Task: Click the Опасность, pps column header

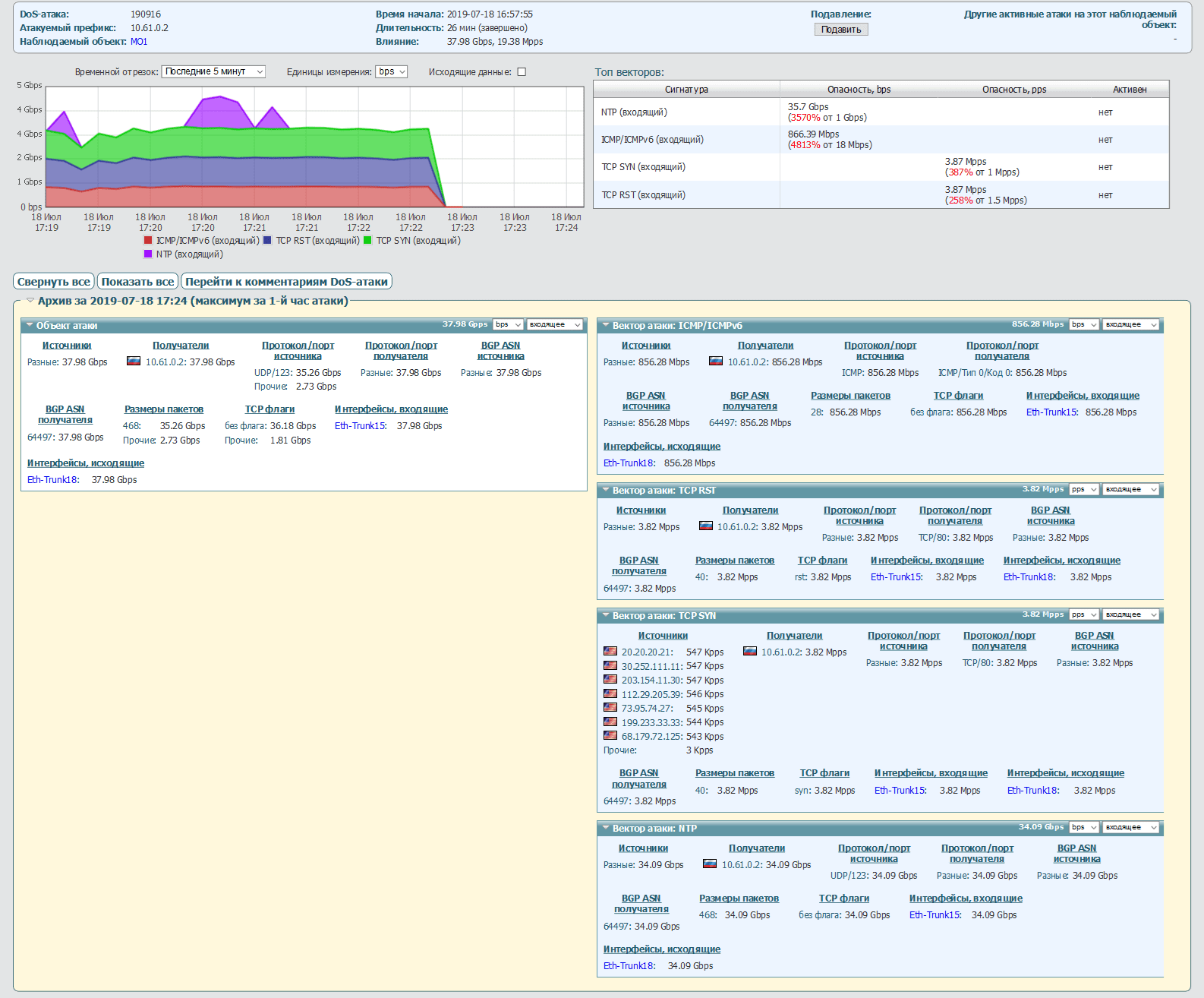Action: point(1014,90)
